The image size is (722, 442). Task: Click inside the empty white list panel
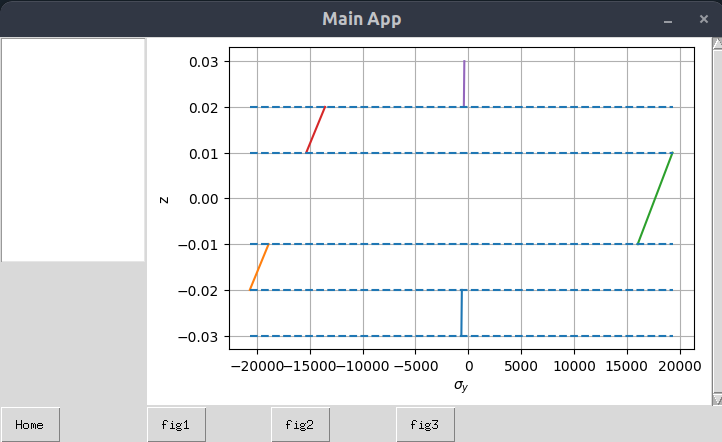[x=73, y=150]
